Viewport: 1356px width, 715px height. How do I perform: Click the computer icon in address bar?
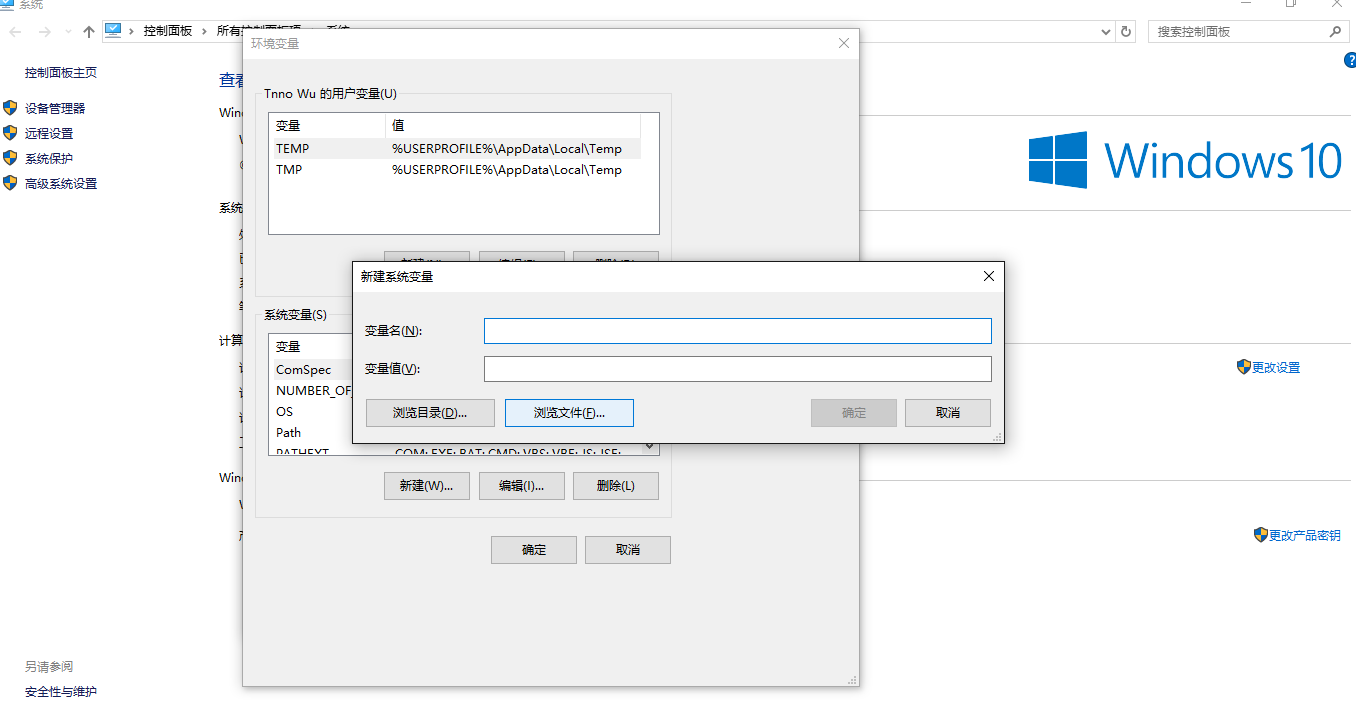(113, 31)
